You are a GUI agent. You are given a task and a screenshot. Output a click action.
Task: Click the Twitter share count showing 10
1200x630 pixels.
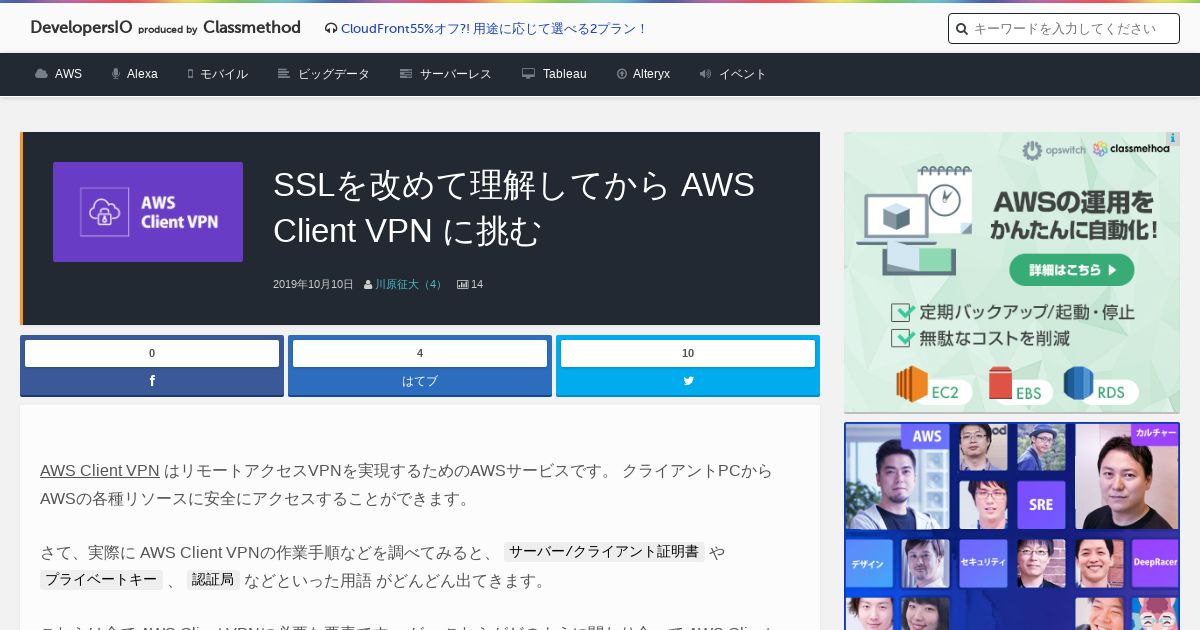688,353
